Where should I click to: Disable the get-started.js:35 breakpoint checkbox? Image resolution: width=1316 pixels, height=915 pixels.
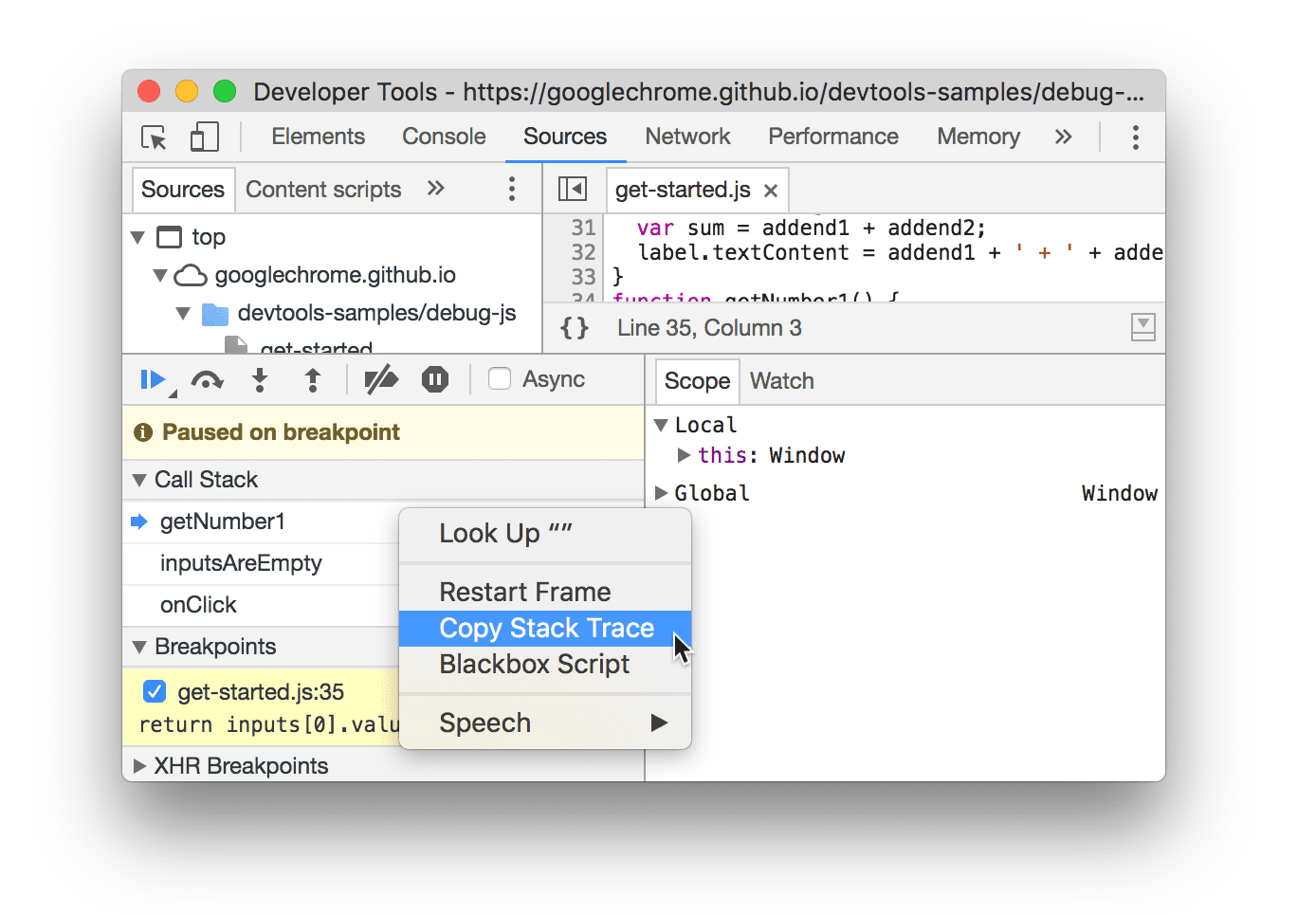click(154, 691)
